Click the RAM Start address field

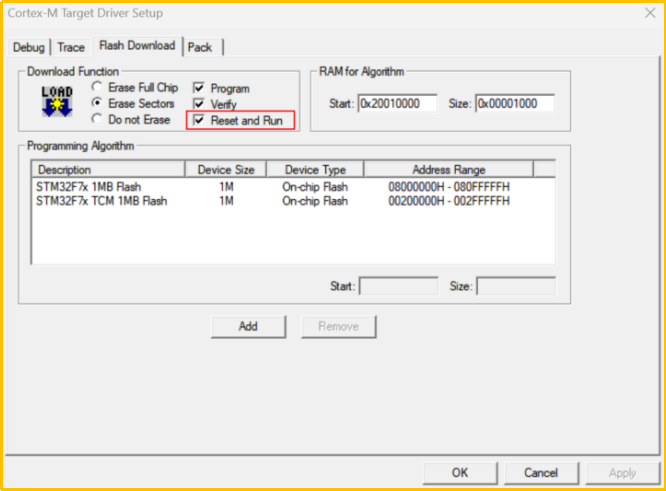[397, 103]
